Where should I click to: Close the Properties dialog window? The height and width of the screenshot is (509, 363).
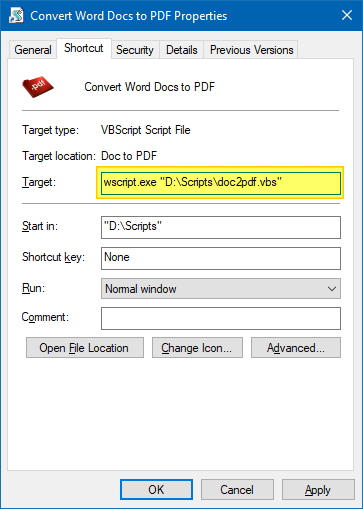[347, 15]
